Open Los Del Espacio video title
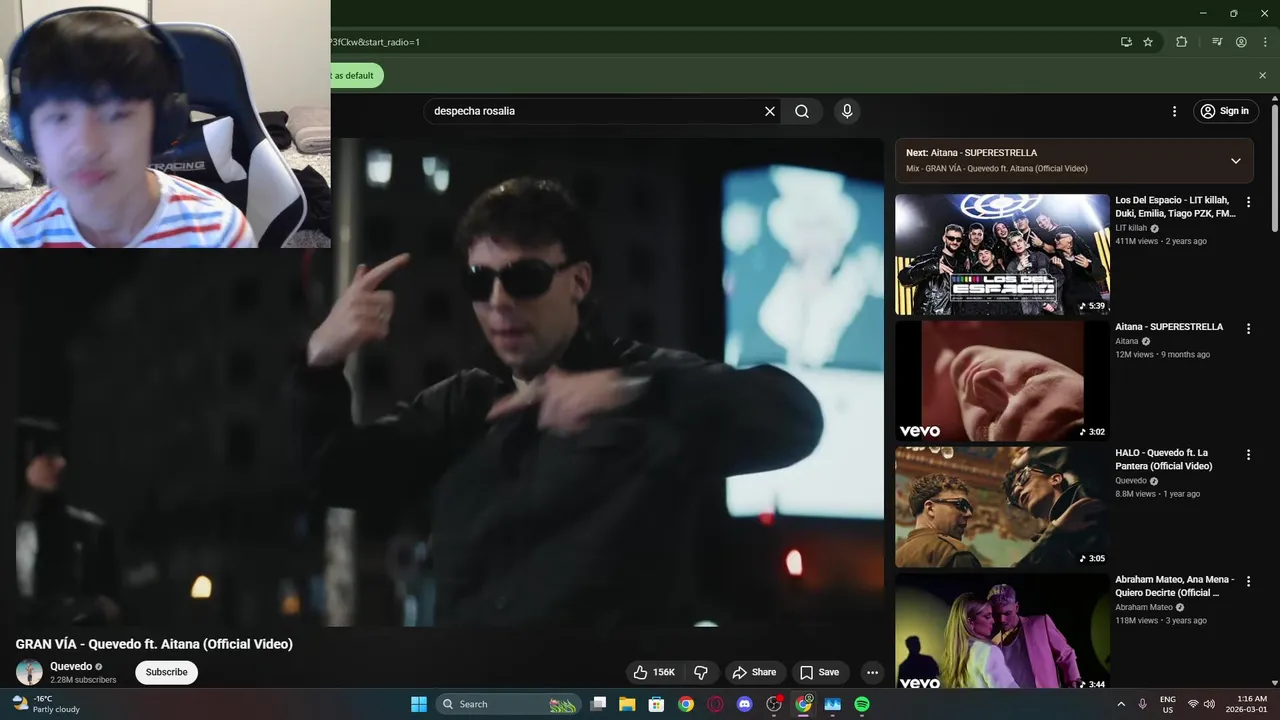This screenshot has height=720, width=1280. coord(1176,207)
